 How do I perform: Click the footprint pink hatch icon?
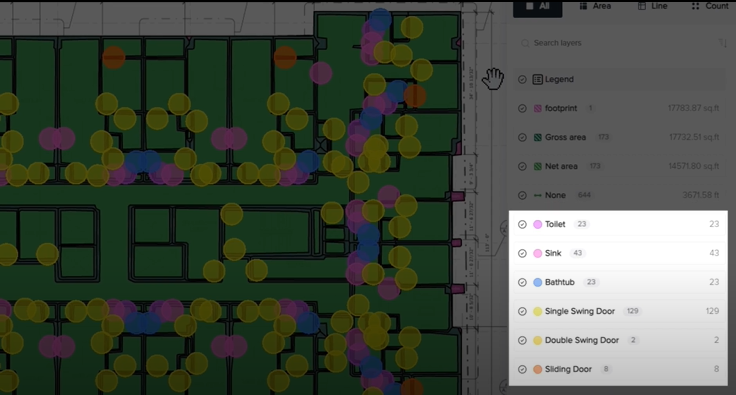(x=537, y=108)
